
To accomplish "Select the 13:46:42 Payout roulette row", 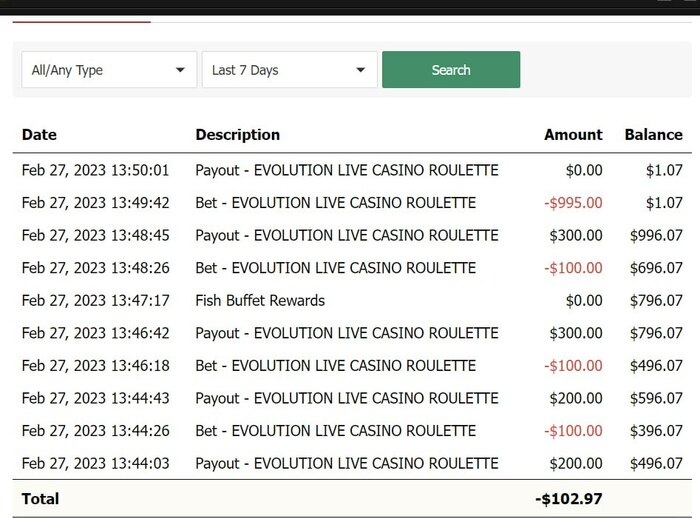I will (x=346, y=333).
